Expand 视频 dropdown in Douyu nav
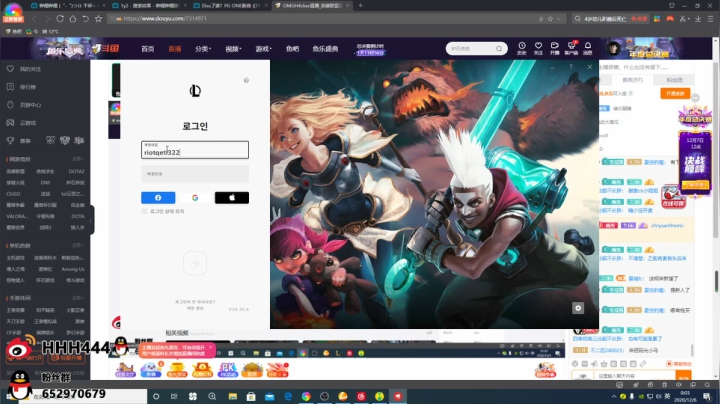This screenshot has height=404, width=720. (x=233, y=49)
